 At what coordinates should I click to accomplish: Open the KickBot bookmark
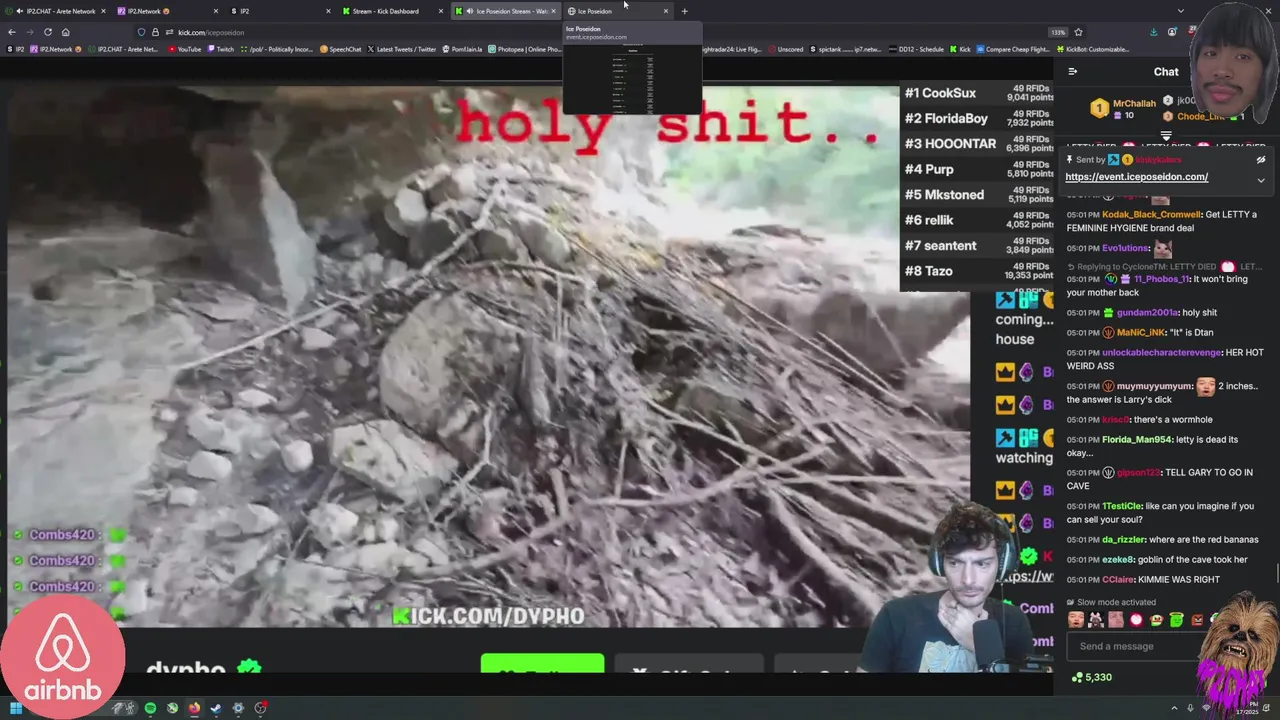coord(1093,49)
